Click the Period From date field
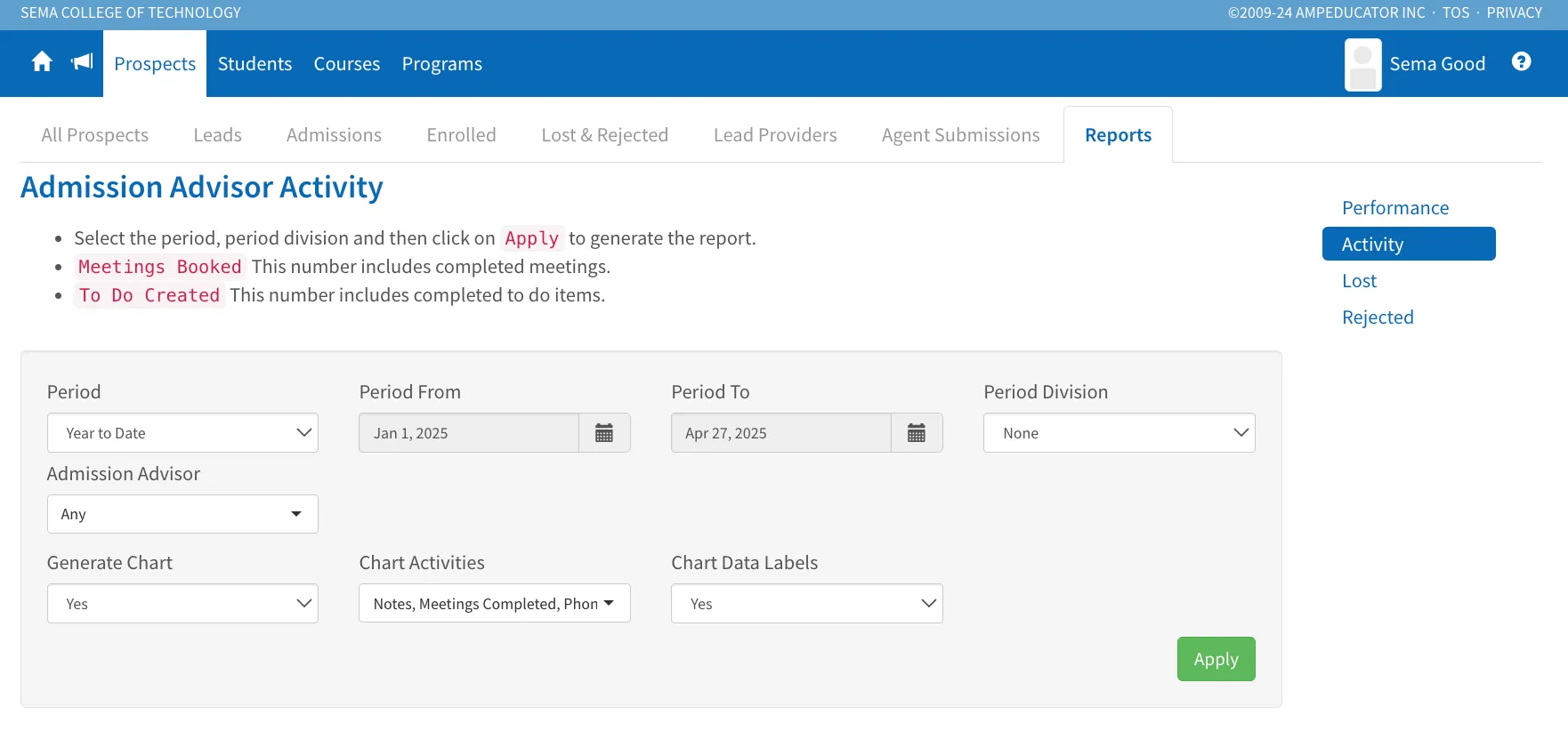This screenshot has width=1568, height=731. tap(469, 433)
